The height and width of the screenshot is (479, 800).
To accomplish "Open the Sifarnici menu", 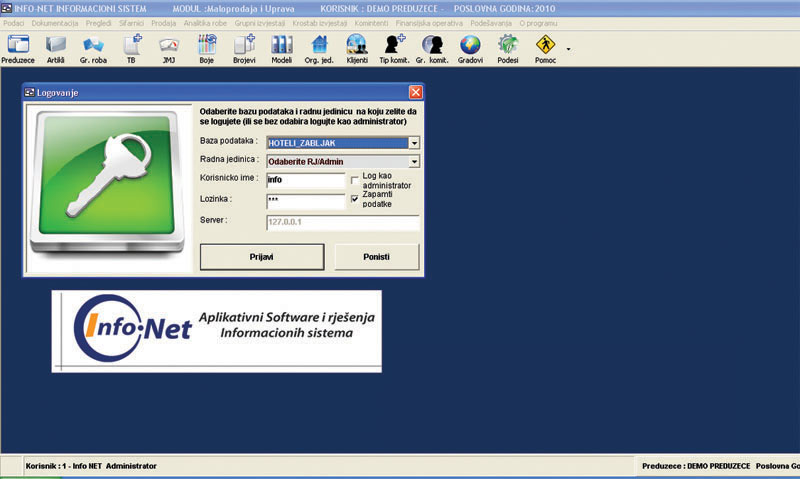I will click(x=132, y=23).
